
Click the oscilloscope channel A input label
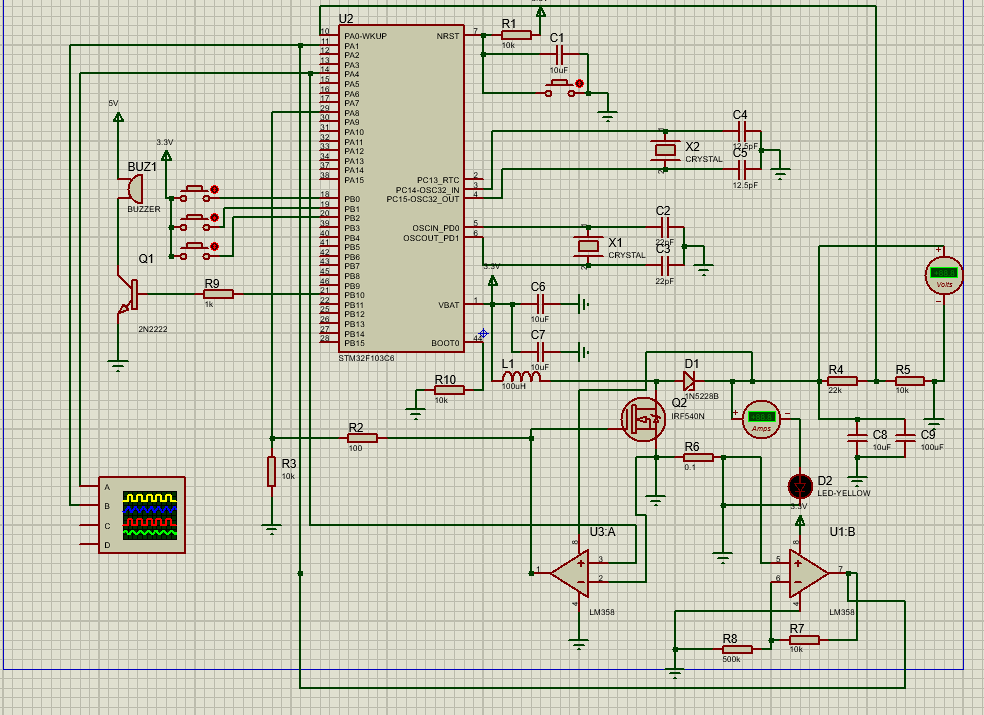click(107, 487)
